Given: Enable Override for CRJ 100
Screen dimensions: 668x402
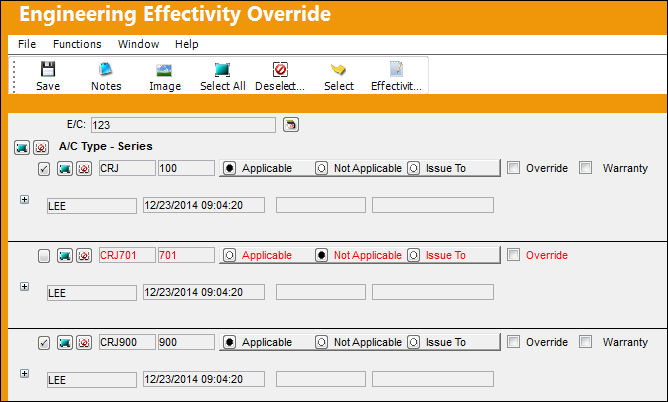Looking at the screenshot, I should coord(513,168).
